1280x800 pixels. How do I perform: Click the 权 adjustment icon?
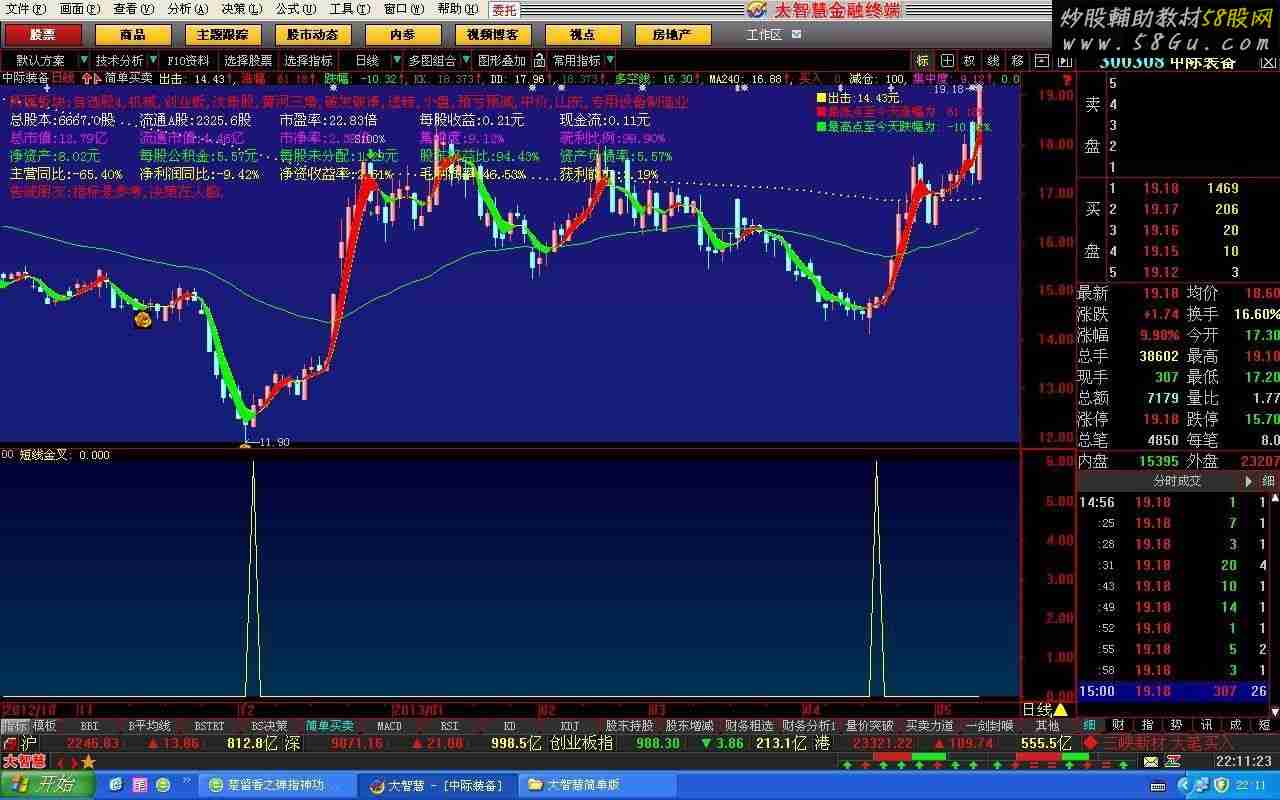(x=969, y=61)
